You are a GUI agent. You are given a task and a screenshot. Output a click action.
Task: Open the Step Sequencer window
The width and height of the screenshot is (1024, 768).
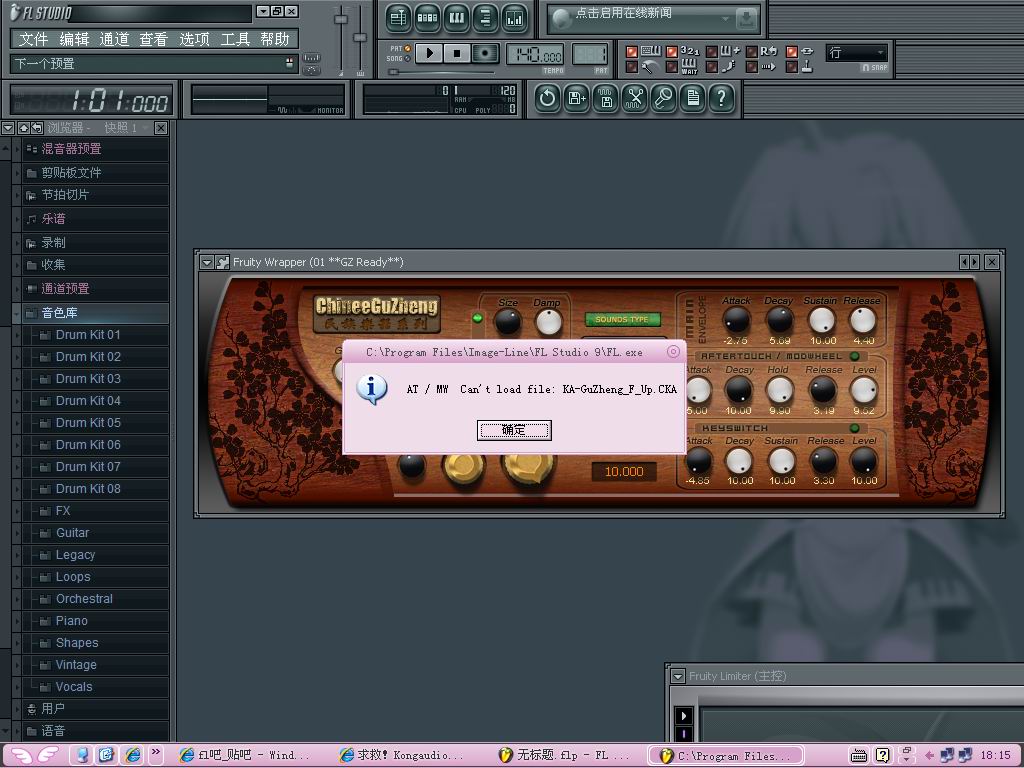[x=427, y=18]
